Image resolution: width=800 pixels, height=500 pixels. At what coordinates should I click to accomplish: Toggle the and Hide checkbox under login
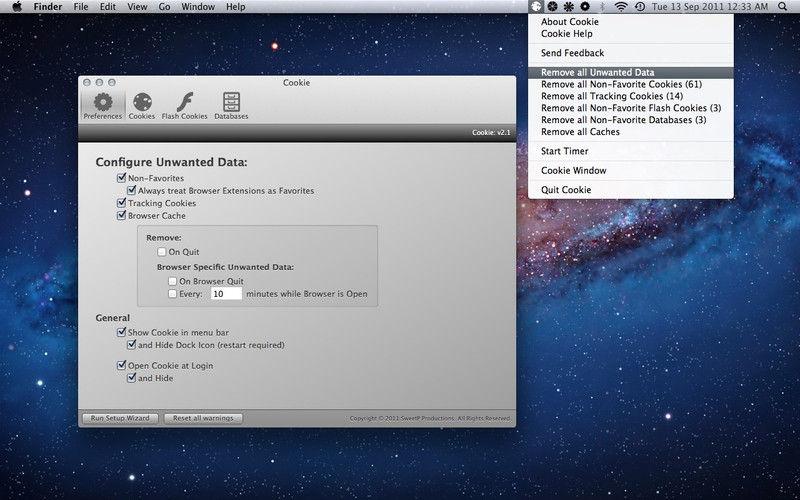click(x=132, y=378)
